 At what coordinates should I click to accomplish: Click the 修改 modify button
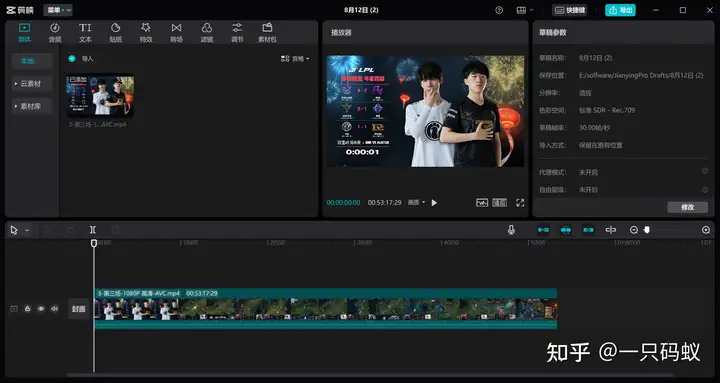tap(687, 207)
